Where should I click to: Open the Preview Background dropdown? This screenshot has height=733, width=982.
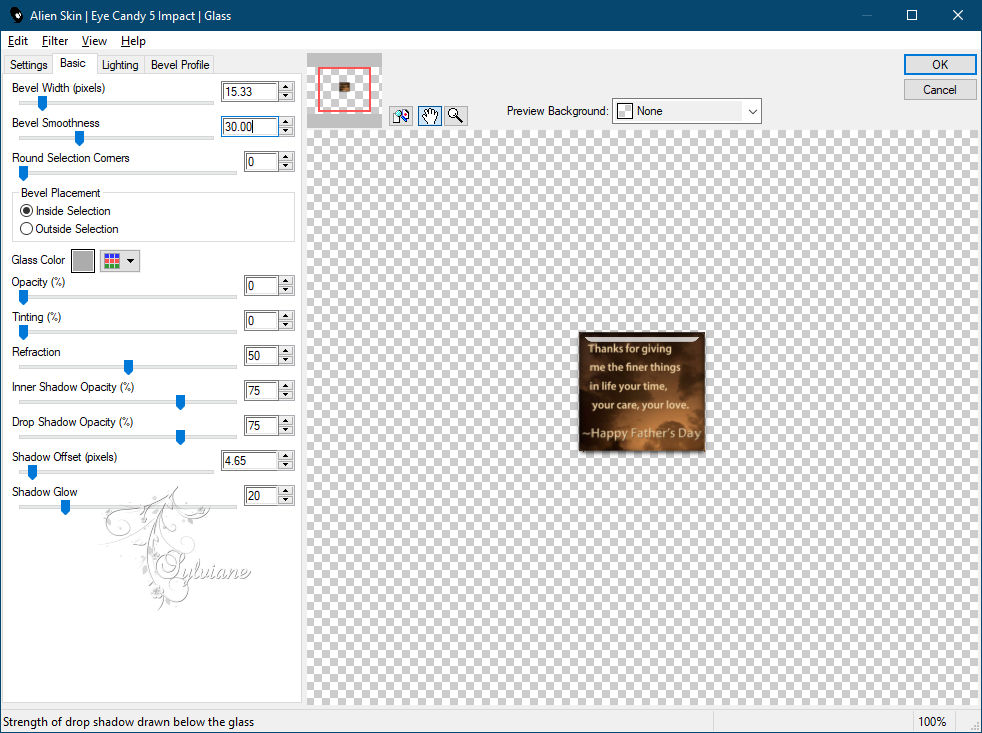pos(686,112)
